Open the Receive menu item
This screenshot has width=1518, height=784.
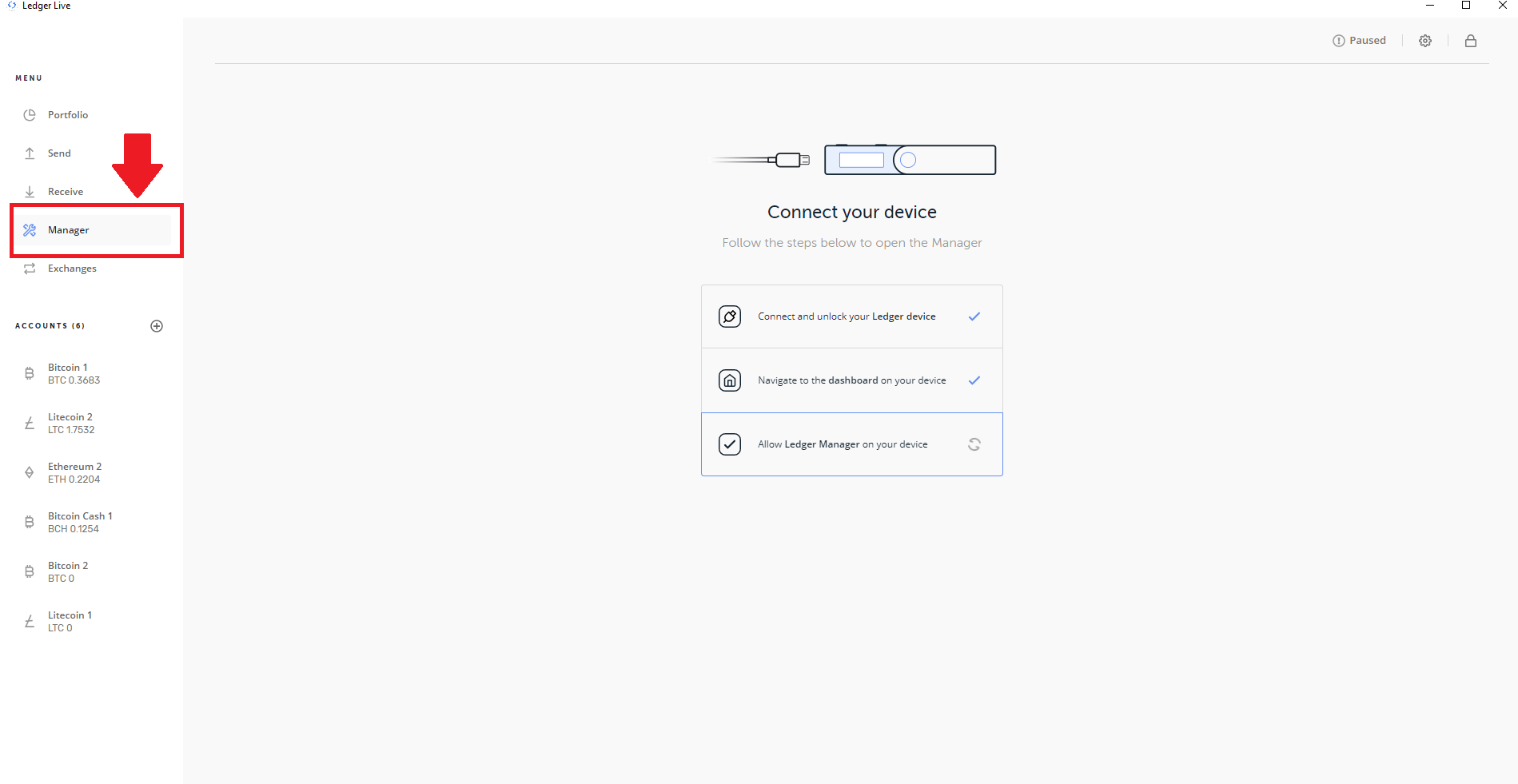coord(92,192)
